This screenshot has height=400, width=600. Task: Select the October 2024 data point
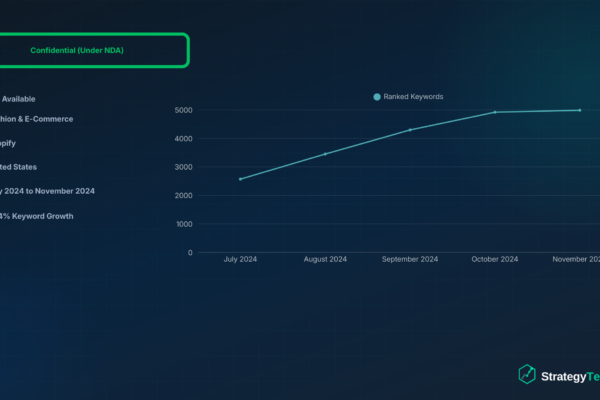495,112
